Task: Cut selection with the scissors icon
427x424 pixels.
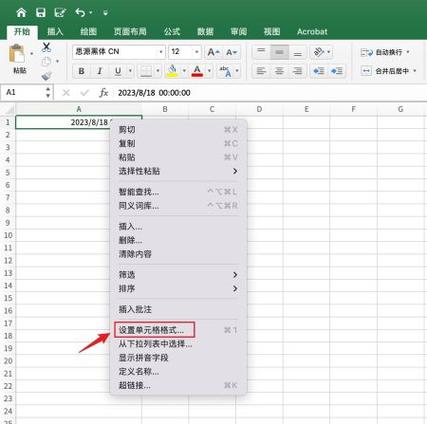Action: point(46,47)
